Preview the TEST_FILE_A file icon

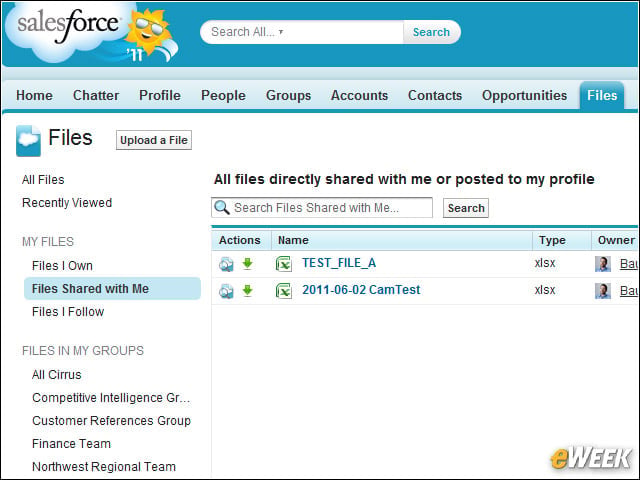226,264
